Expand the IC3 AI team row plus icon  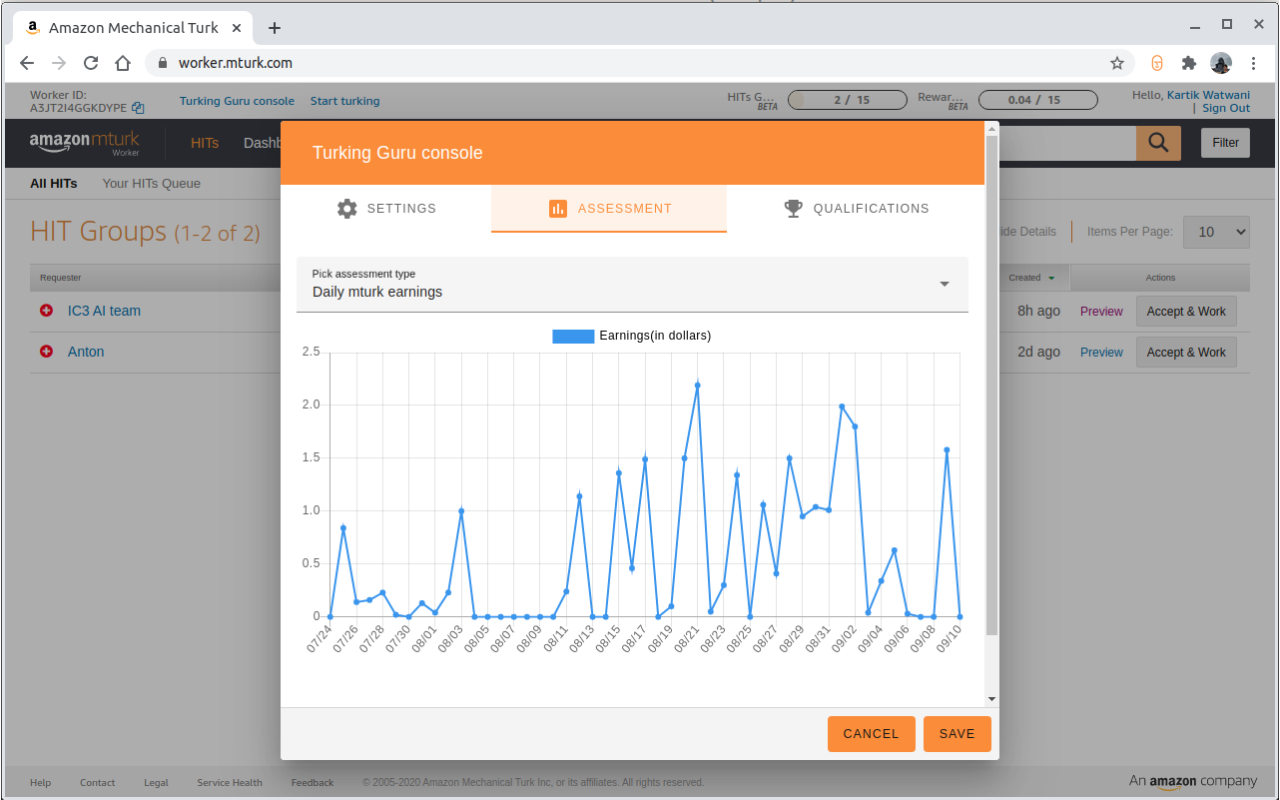tap(46, 311)
